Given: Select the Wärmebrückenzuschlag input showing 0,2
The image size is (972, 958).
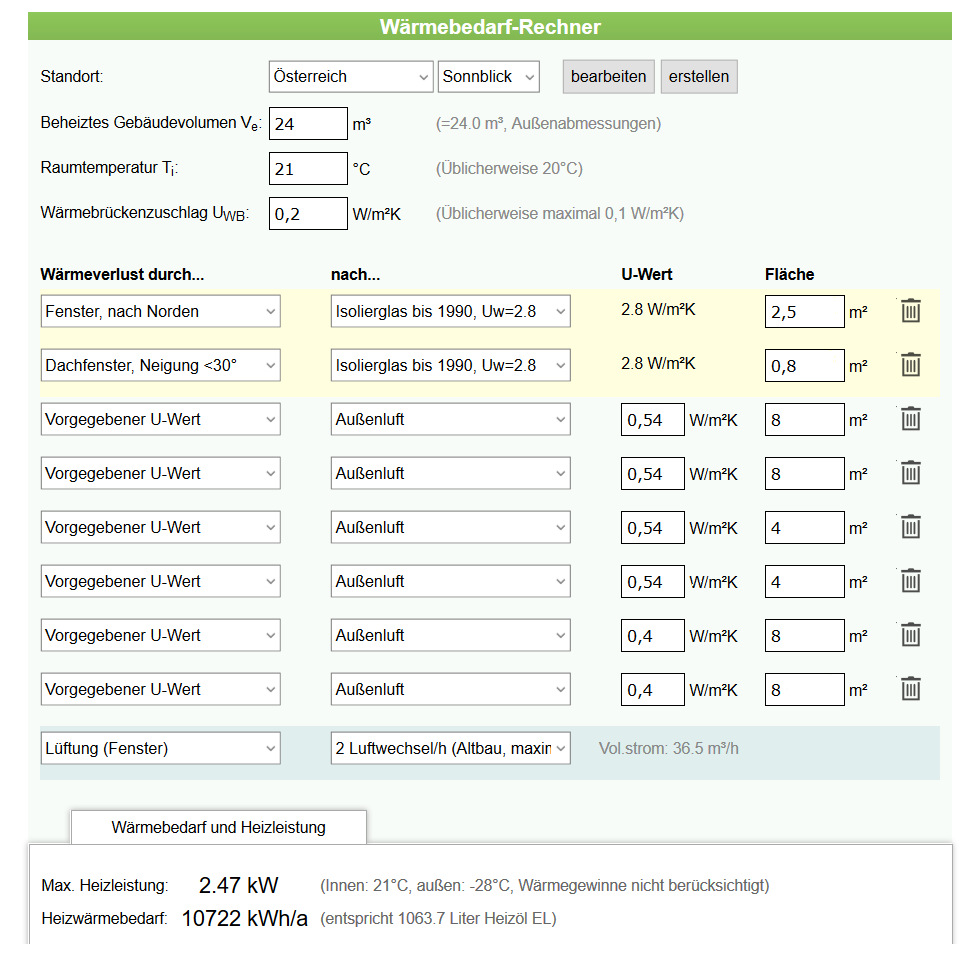Looking at the screenshot, I should coord(308,213).
